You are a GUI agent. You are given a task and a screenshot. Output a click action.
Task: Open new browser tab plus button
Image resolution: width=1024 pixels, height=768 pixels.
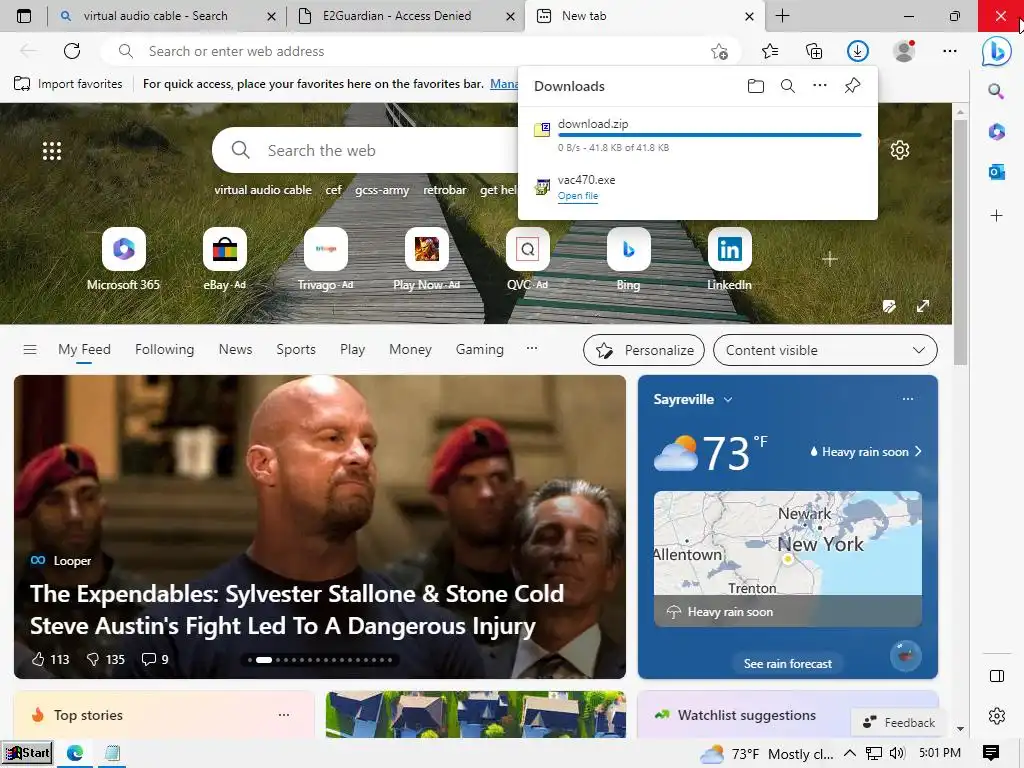click(x=782, y=16)
